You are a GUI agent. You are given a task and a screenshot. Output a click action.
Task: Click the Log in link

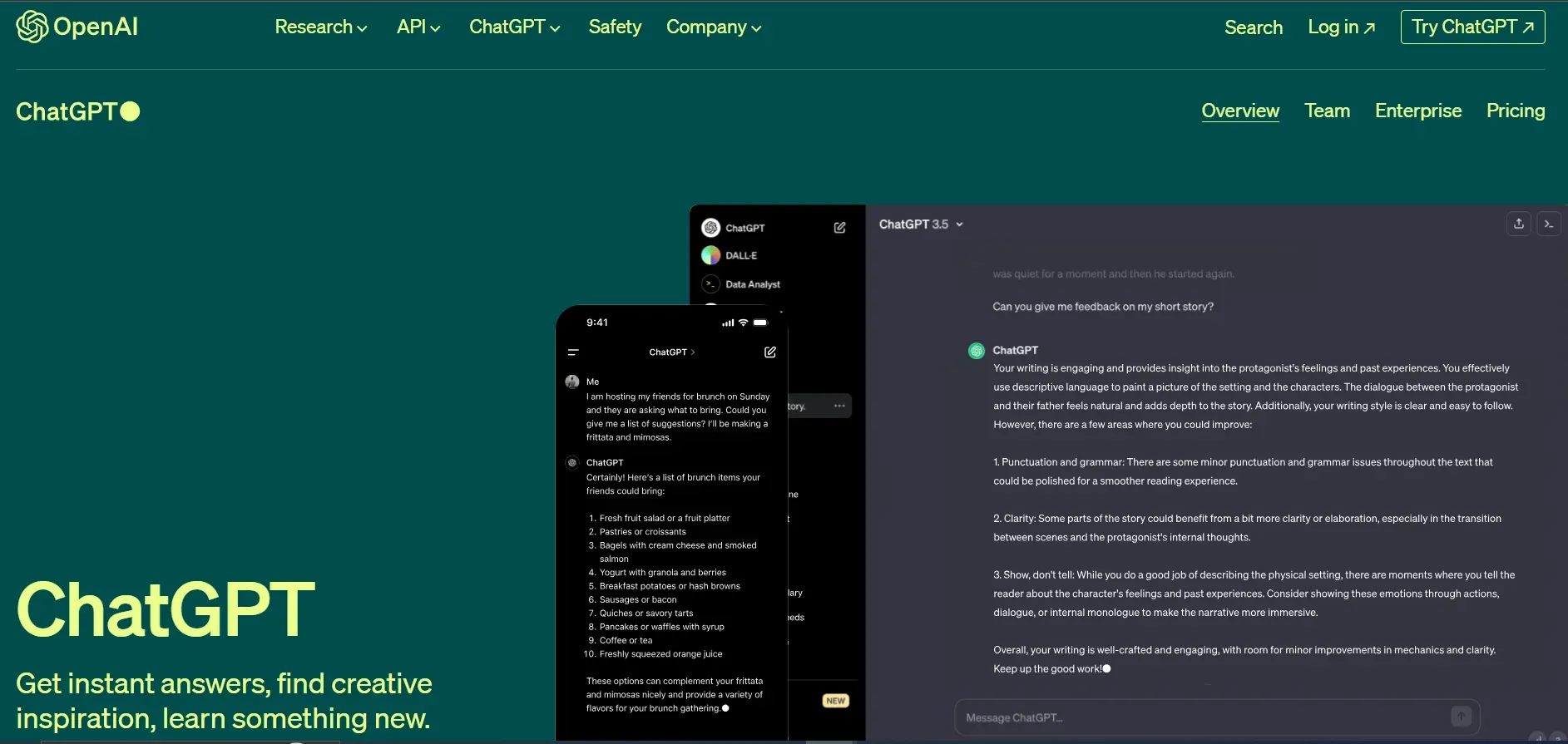pyautogui.click(x=1341, y=27)
